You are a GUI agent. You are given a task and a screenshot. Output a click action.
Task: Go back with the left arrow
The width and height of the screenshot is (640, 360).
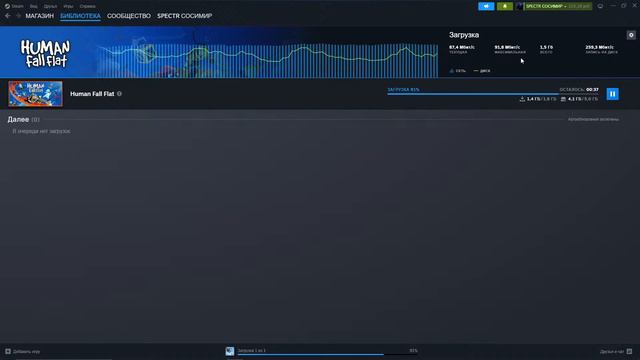point(8,16)
